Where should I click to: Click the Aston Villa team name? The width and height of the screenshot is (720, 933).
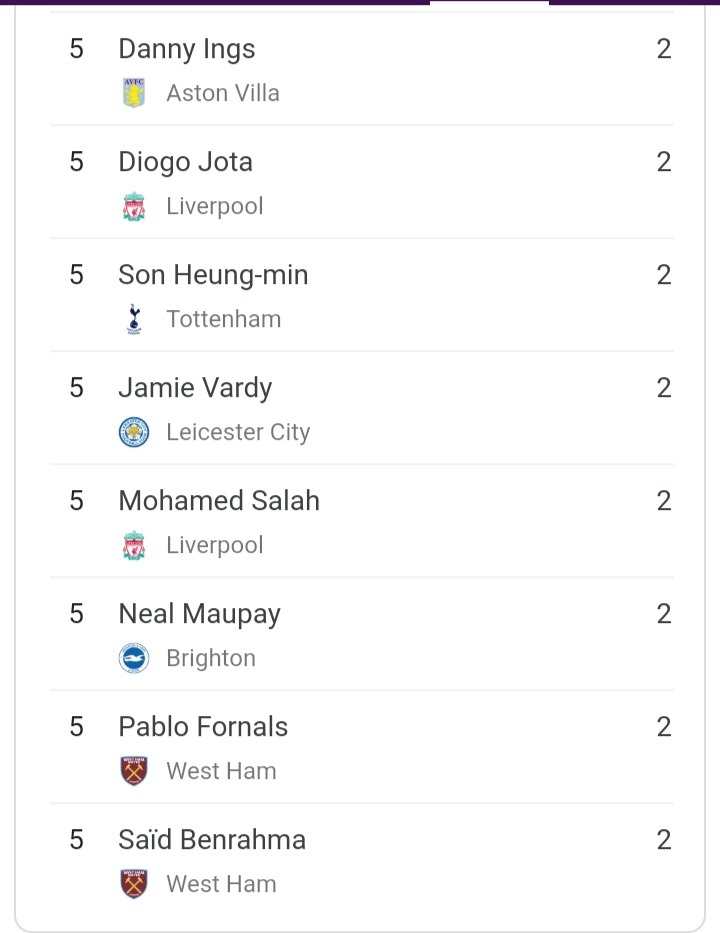pyautogui.click(x=223, y=93)
